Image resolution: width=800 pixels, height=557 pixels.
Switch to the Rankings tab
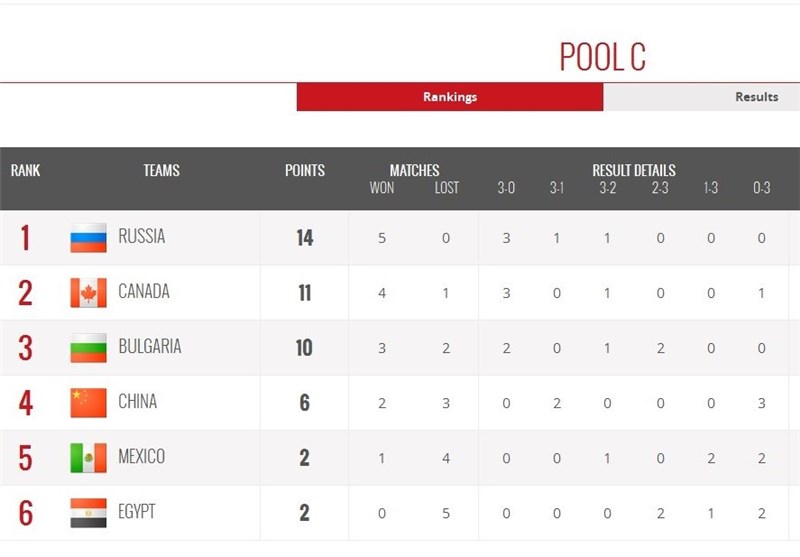pos(450,97)
